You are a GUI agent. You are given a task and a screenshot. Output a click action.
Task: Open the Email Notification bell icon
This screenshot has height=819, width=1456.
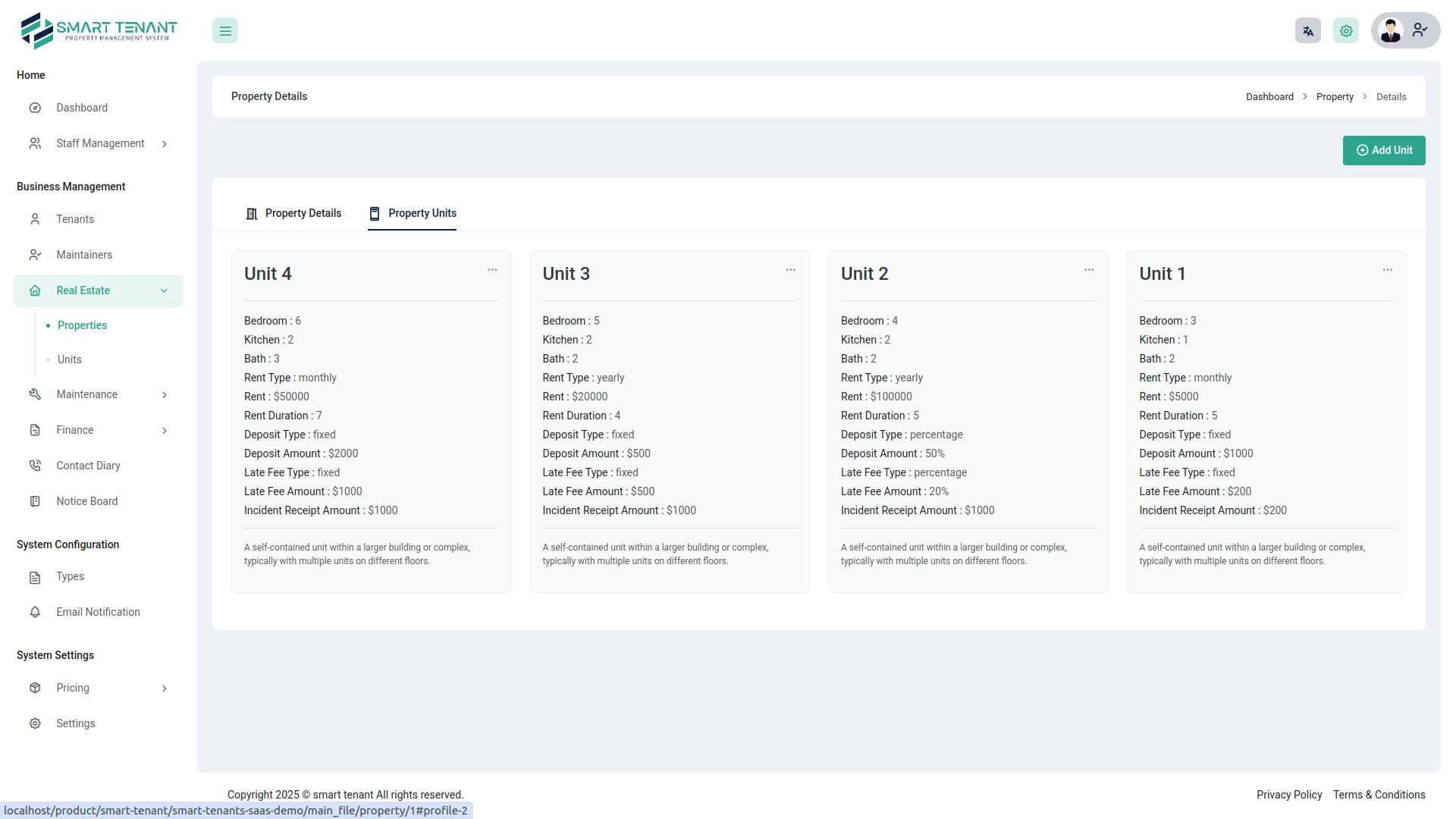click(35, 612)
